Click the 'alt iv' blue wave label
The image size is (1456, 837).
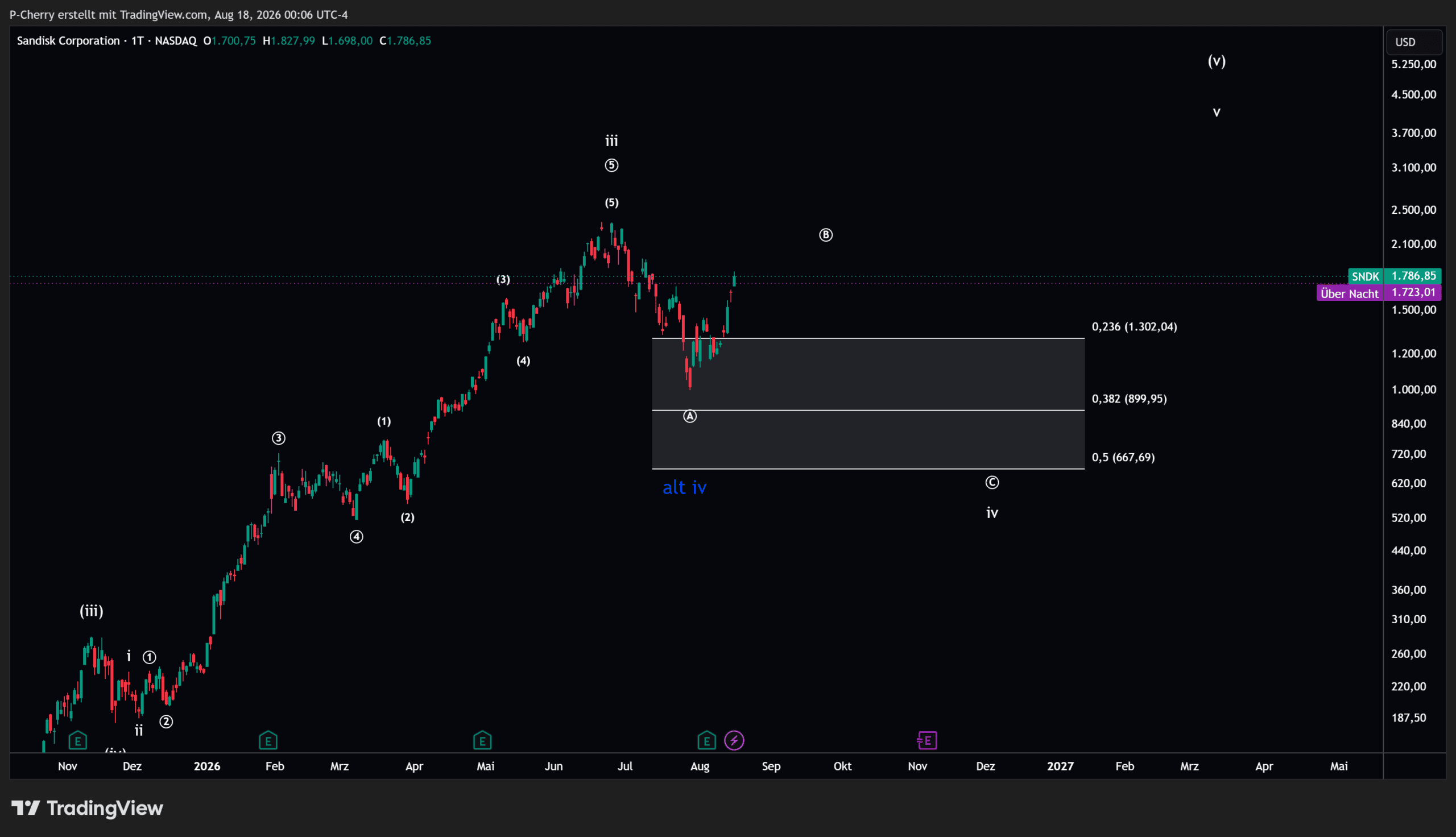685,487
